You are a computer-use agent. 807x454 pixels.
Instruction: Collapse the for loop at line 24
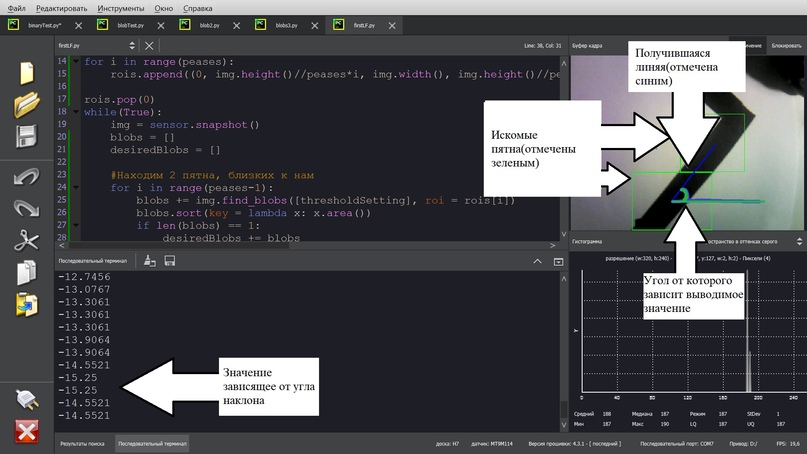(x=76, y=187)
